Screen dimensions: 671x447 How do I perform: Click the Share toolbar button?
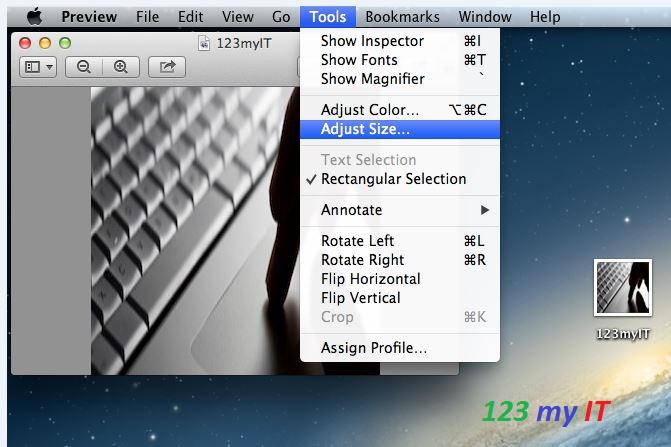coord(167,67)
